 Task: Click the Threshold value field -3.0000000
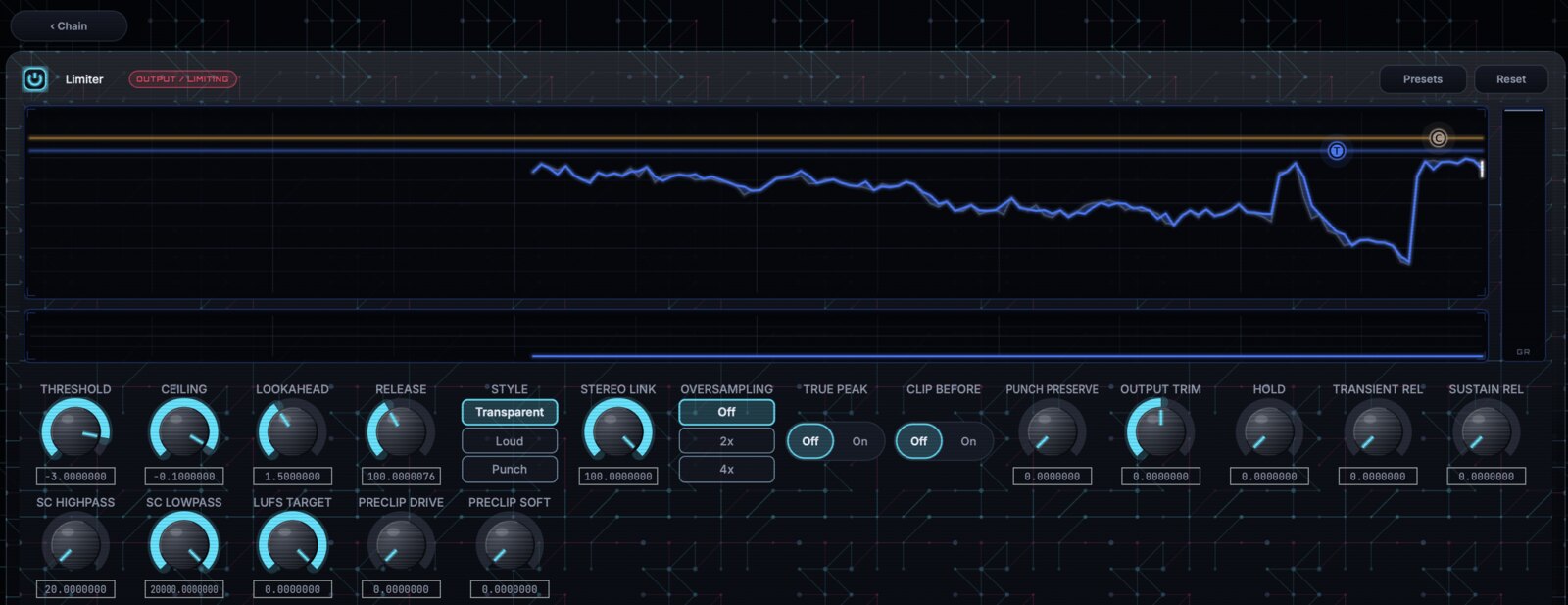click(x=75, y=477)
